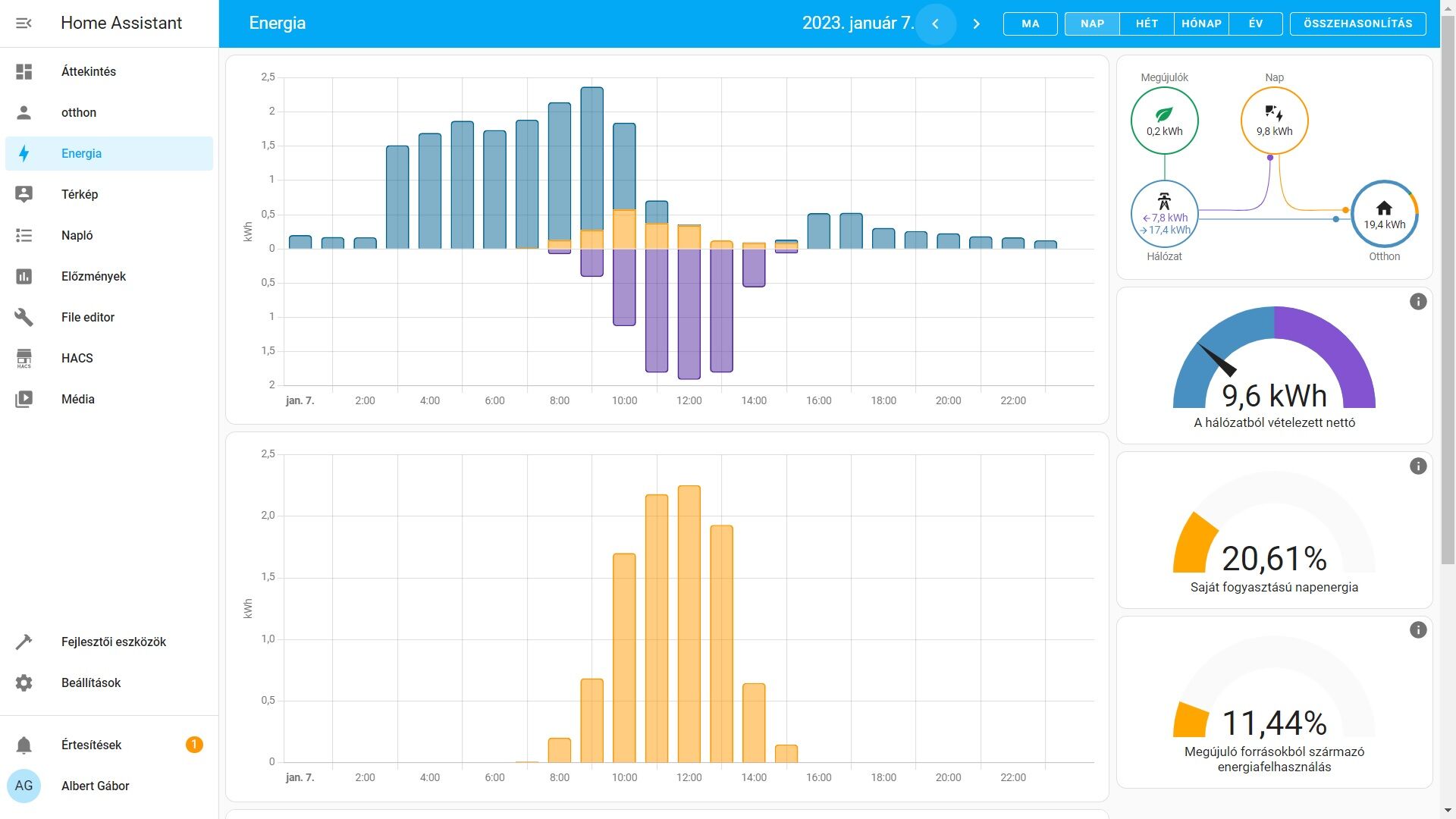Click info icon on self-consumed solar gauge
The width and height of the screenshot is (1456, 819).
[x=1417, y=466]
